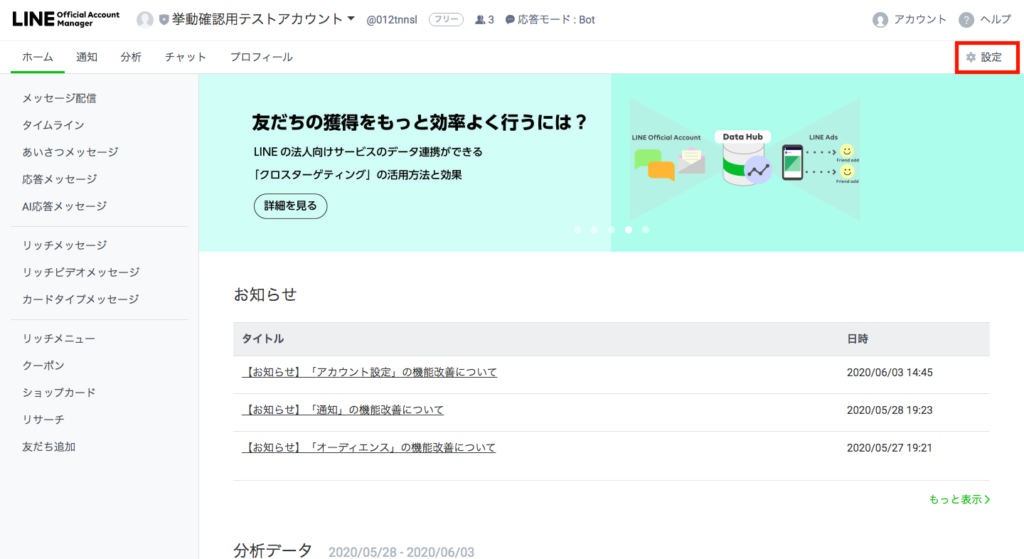This screenshot has height=559, width=1024.
Task: Open リッチメニュー in the sidebar
Action: [x=58, y=338]
